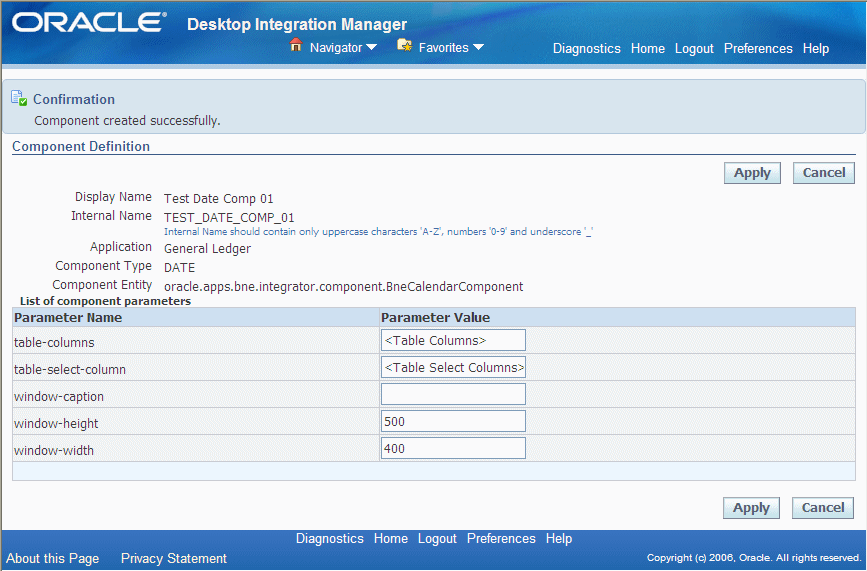Click Logout link in the header

[694, 49]
